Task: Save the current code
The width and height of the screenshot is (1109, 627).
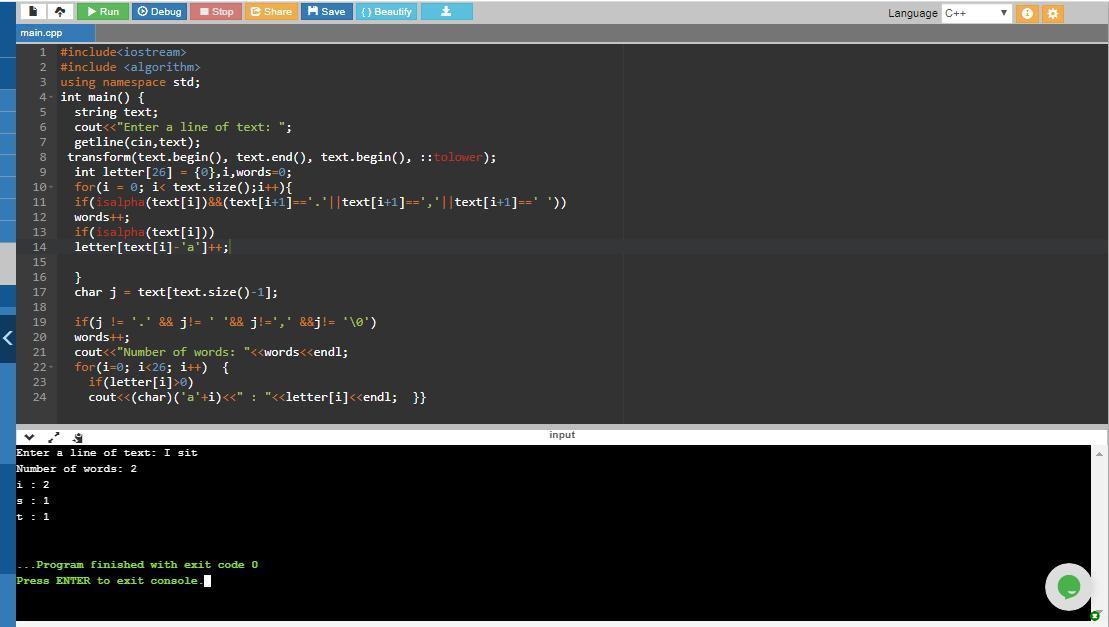Action: click(x=326, y=12)
